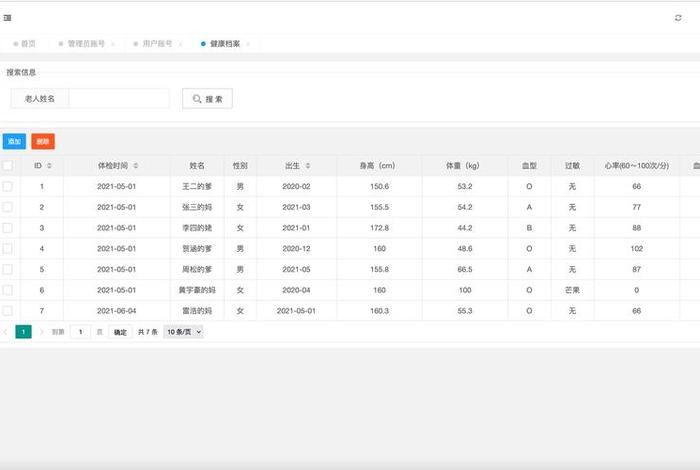The height and width of the screenshot is (470, 700).
Task: Go to next page arrow
Action: (41, 332)
